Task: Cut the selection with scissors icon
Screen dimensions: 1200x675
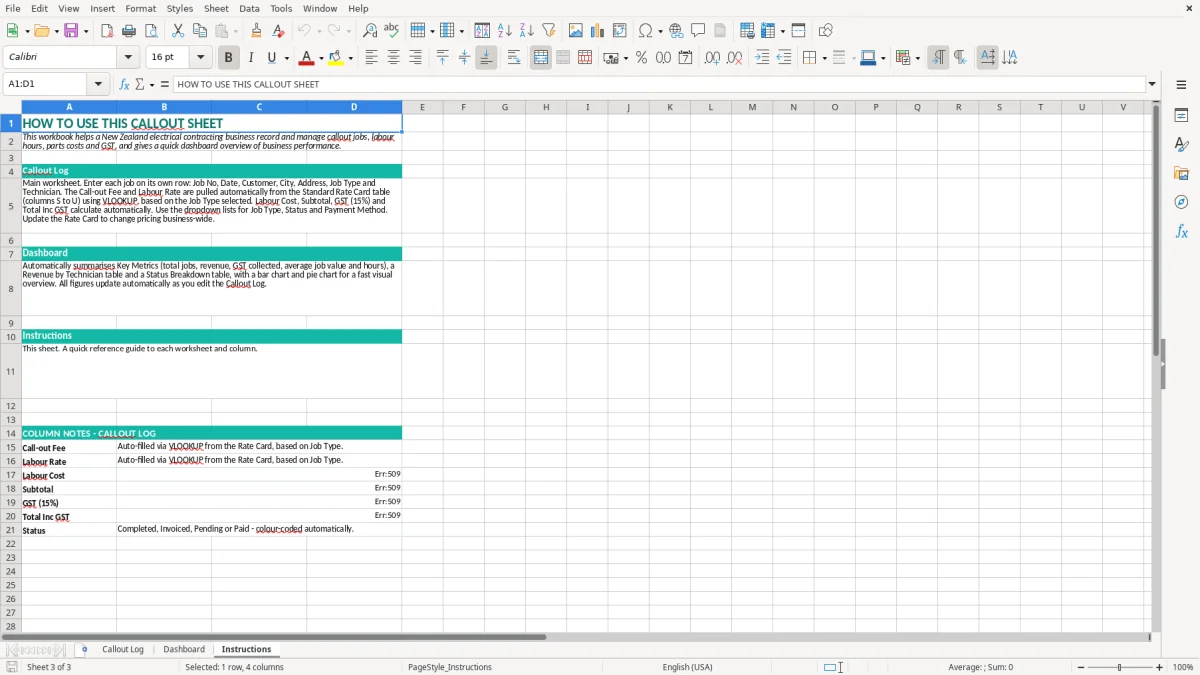Action: [178, 31]
